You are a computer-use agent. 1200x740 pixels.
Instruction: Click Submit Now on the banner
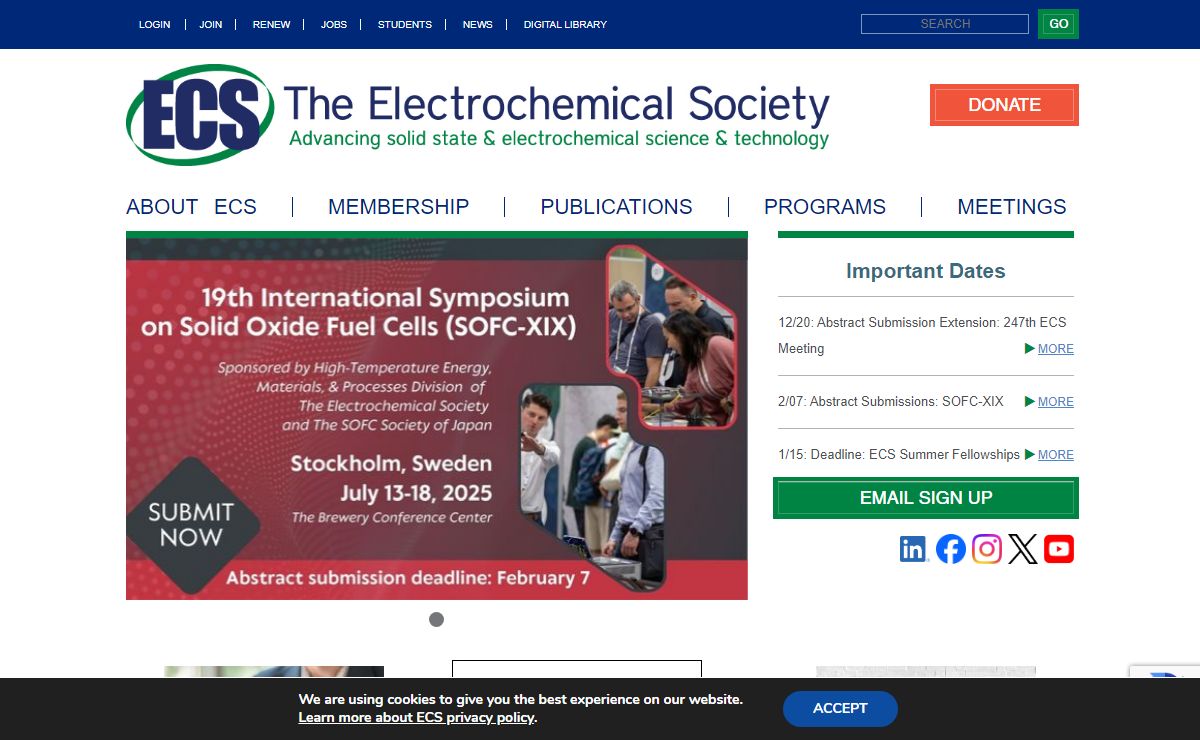tap(191, 524)
